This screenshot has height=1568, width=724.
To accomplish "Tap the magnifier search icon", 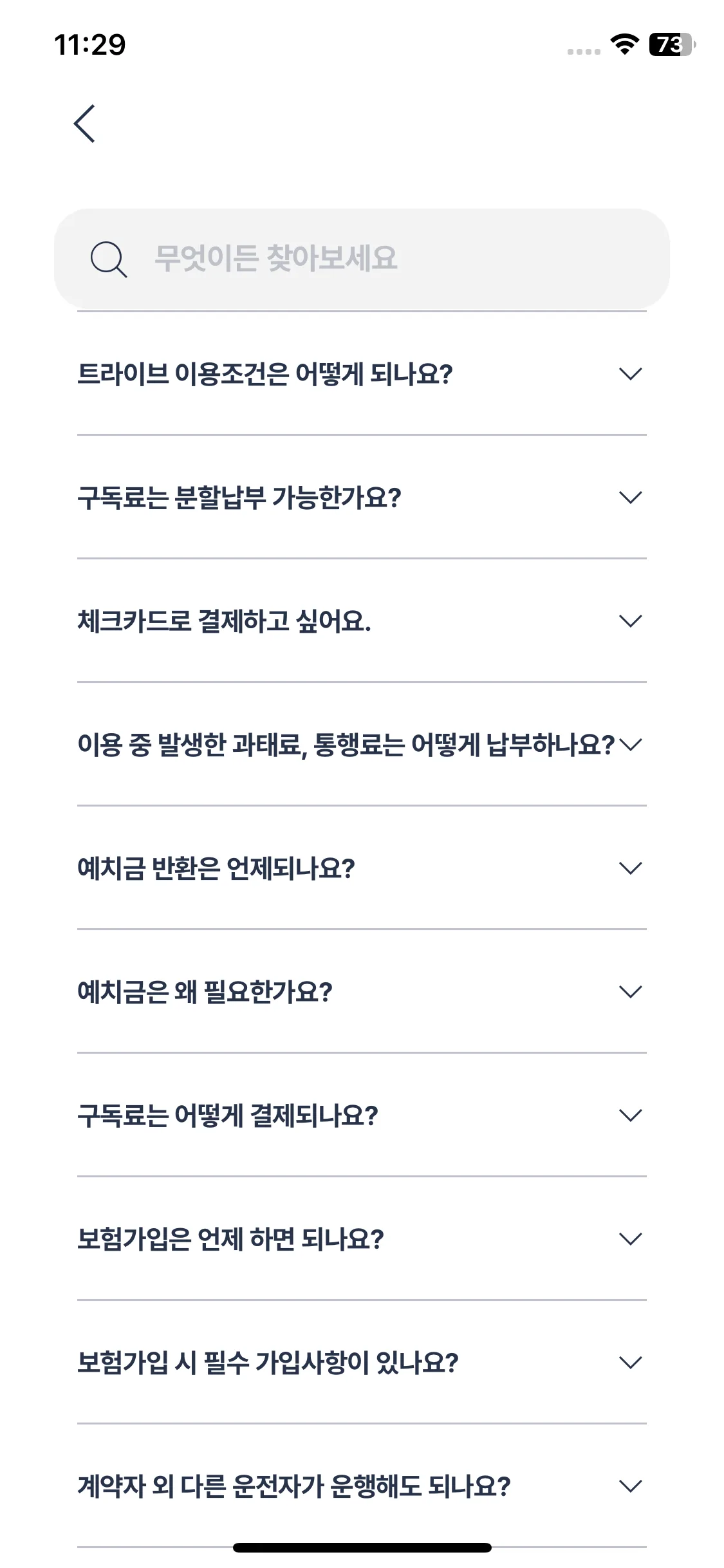I will pyautogui.click(x=108, y=259).
